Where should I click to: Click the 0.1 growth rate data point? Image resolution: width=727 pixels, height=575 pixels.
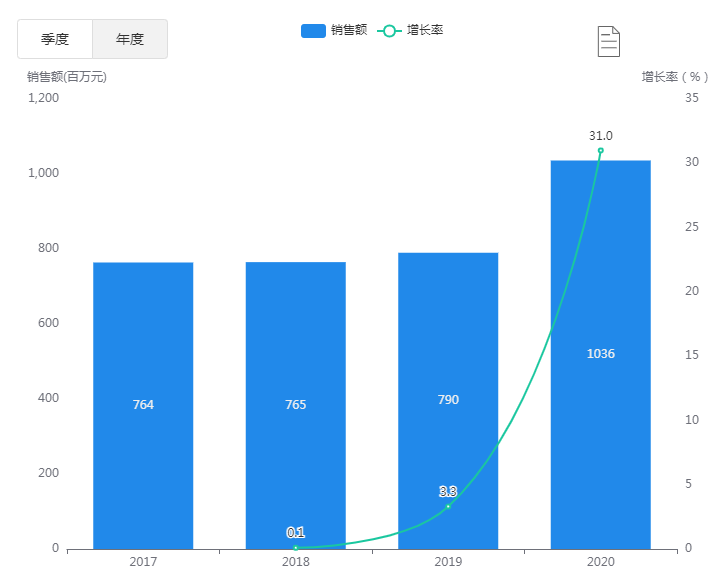(x=296, y=548)
